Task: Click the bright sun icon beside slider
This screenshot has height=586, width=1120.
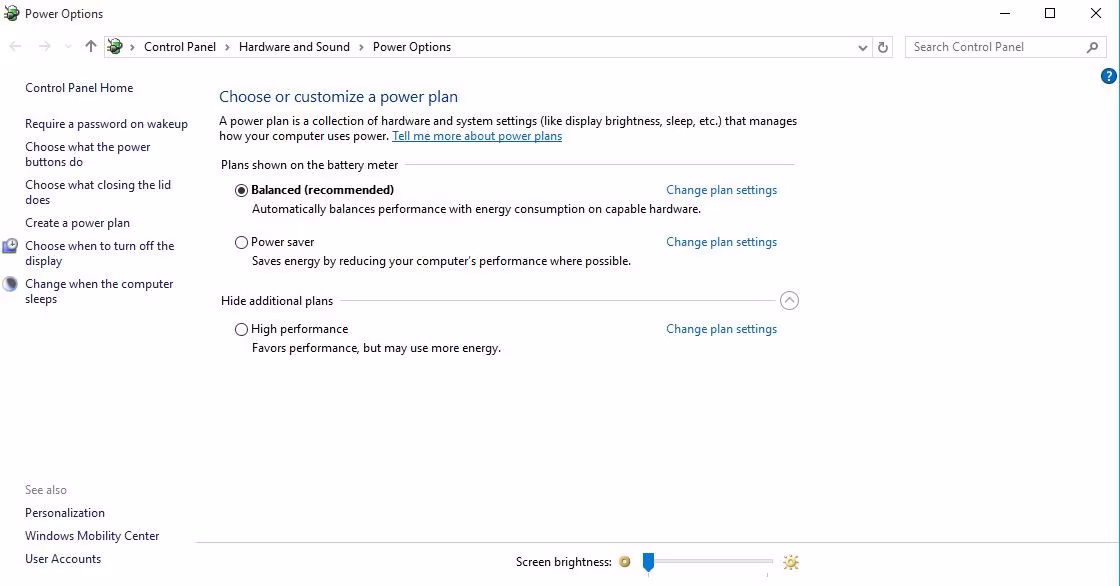Action: (x=791, y=562)
